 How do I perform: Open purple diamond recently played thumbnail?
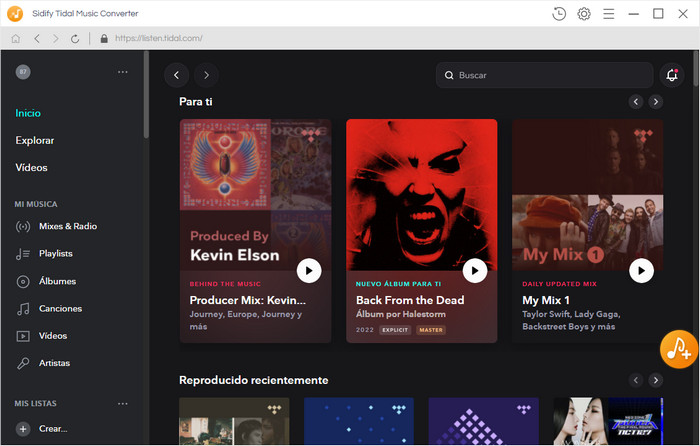point(484,421)
